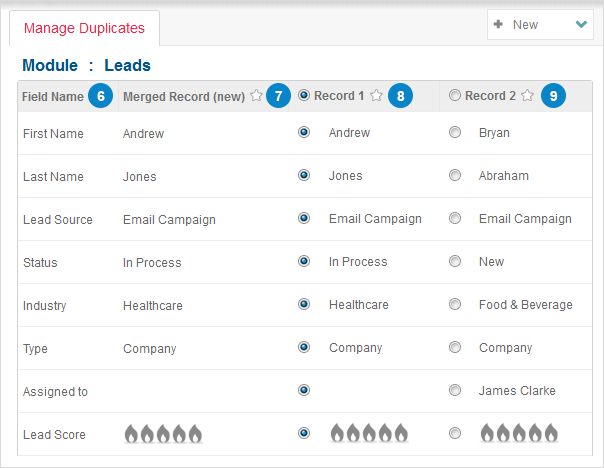604x468 pixels.
Task: Click the star icon next to Record 1
Action: pos(376,95)
